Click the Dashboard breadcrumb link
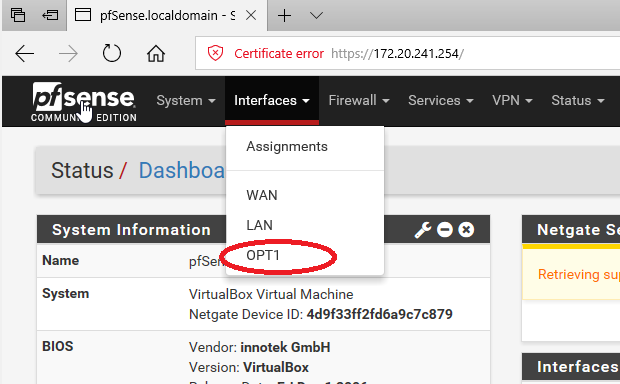The width and height of the screenshot is (620, 384). [x=181, y=170]
